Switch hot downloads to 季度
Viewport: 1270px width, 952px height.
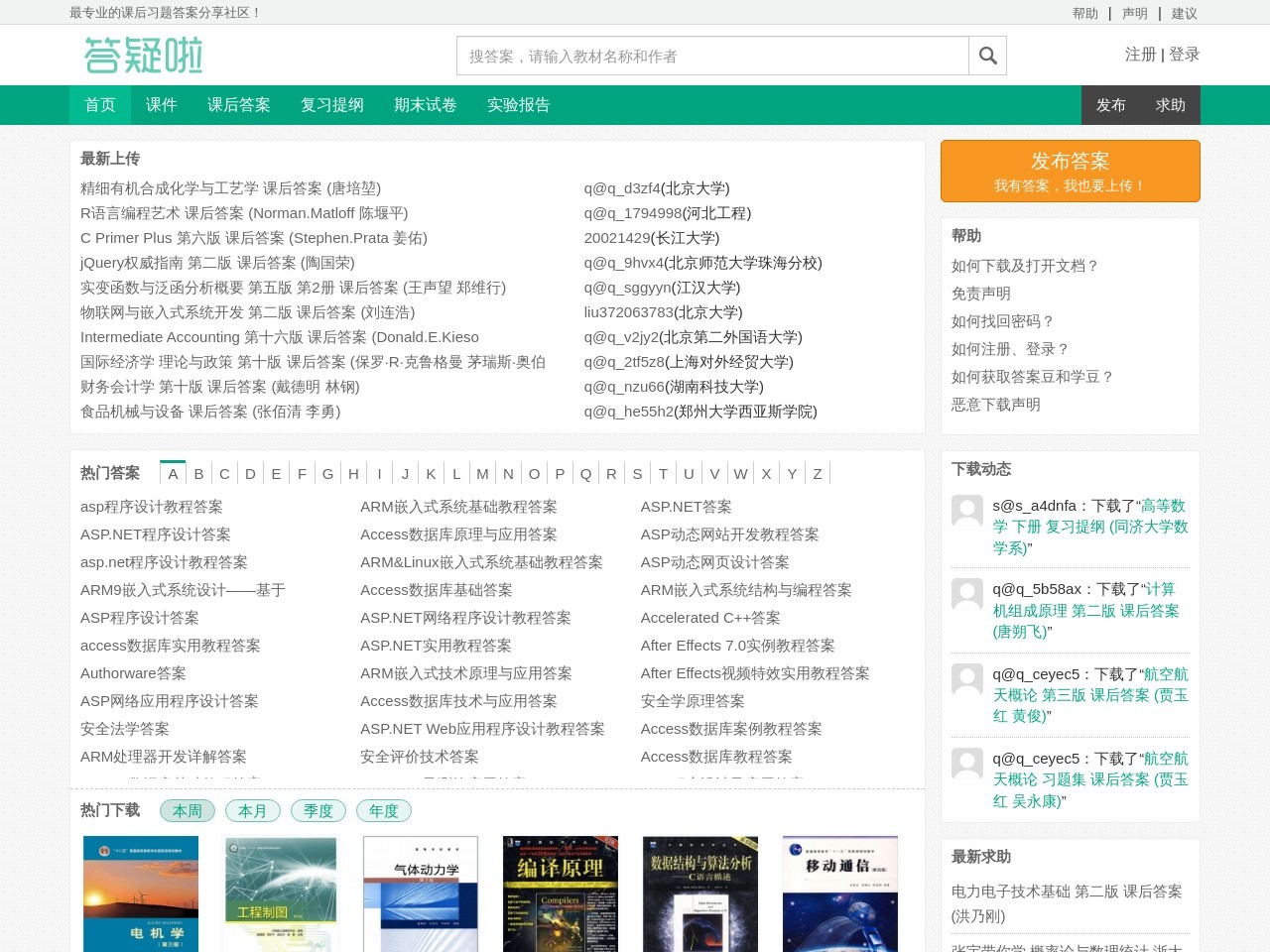[318, 811]
